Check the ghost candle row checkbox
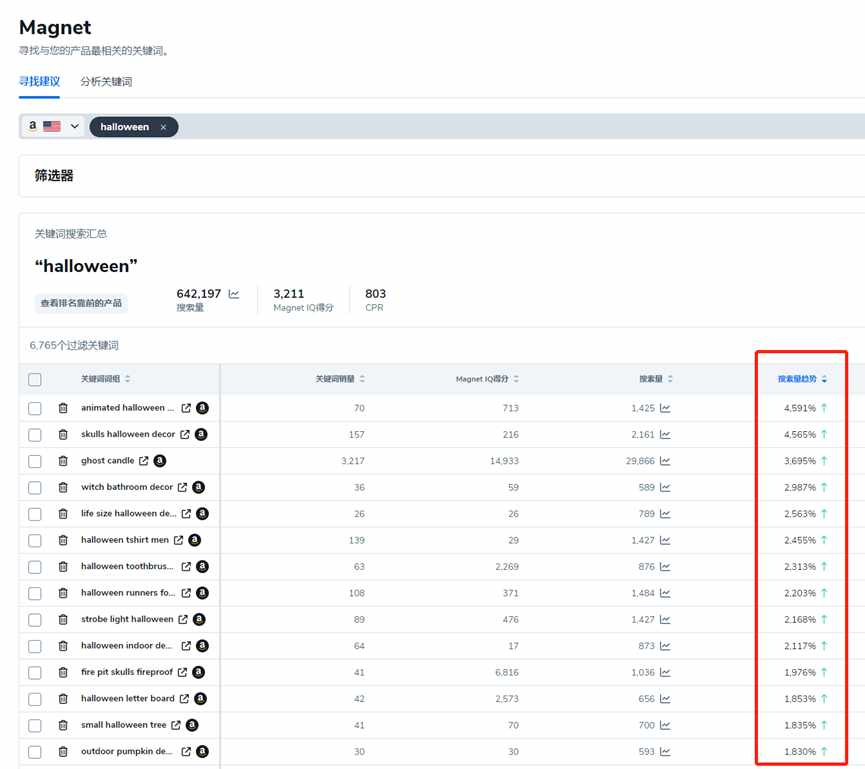Screen dimensions: 865x769 [x=35, y=461]
